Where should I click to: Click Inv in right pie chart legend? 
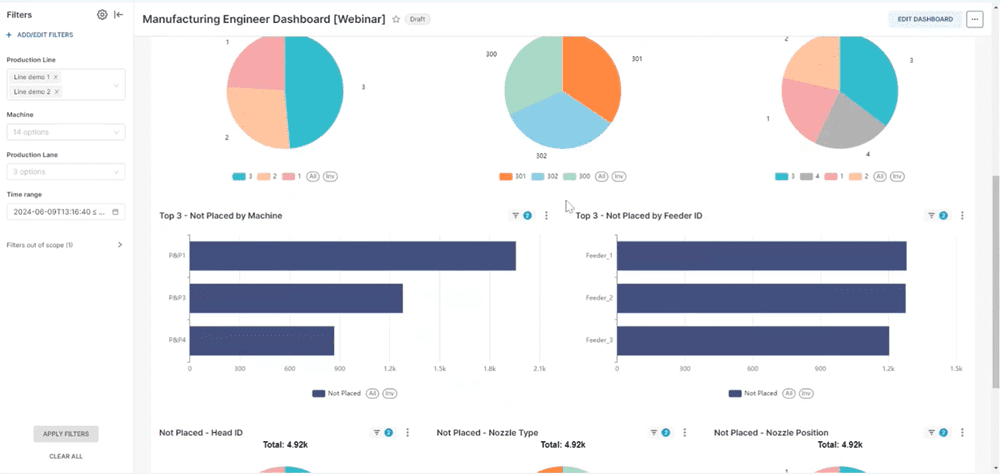pos(897,177)
